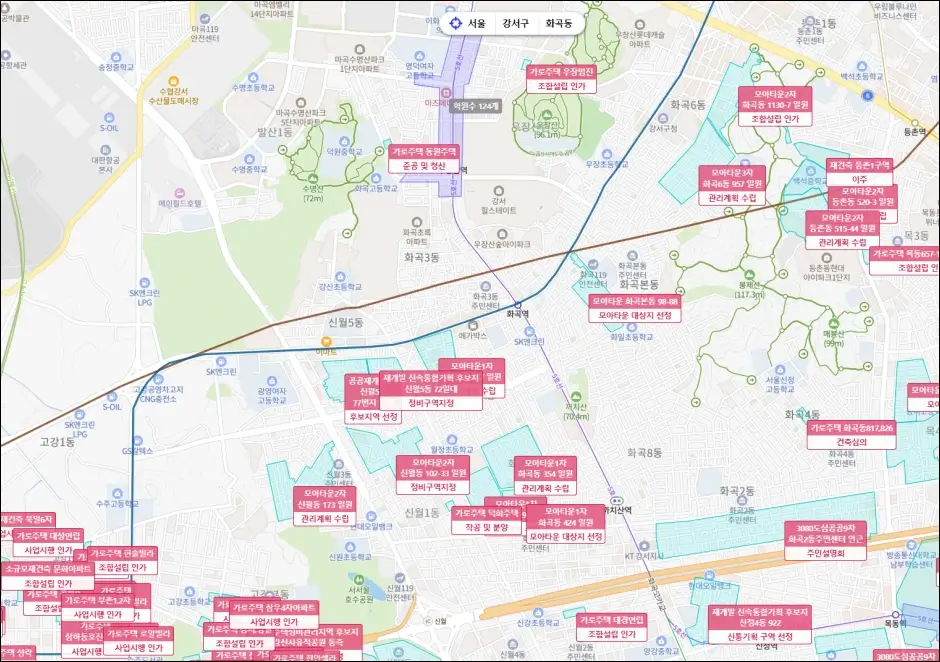
Task: Click the 학원수 124개 tooltip label
Action: pyautogui.click(x=475, y=106)
